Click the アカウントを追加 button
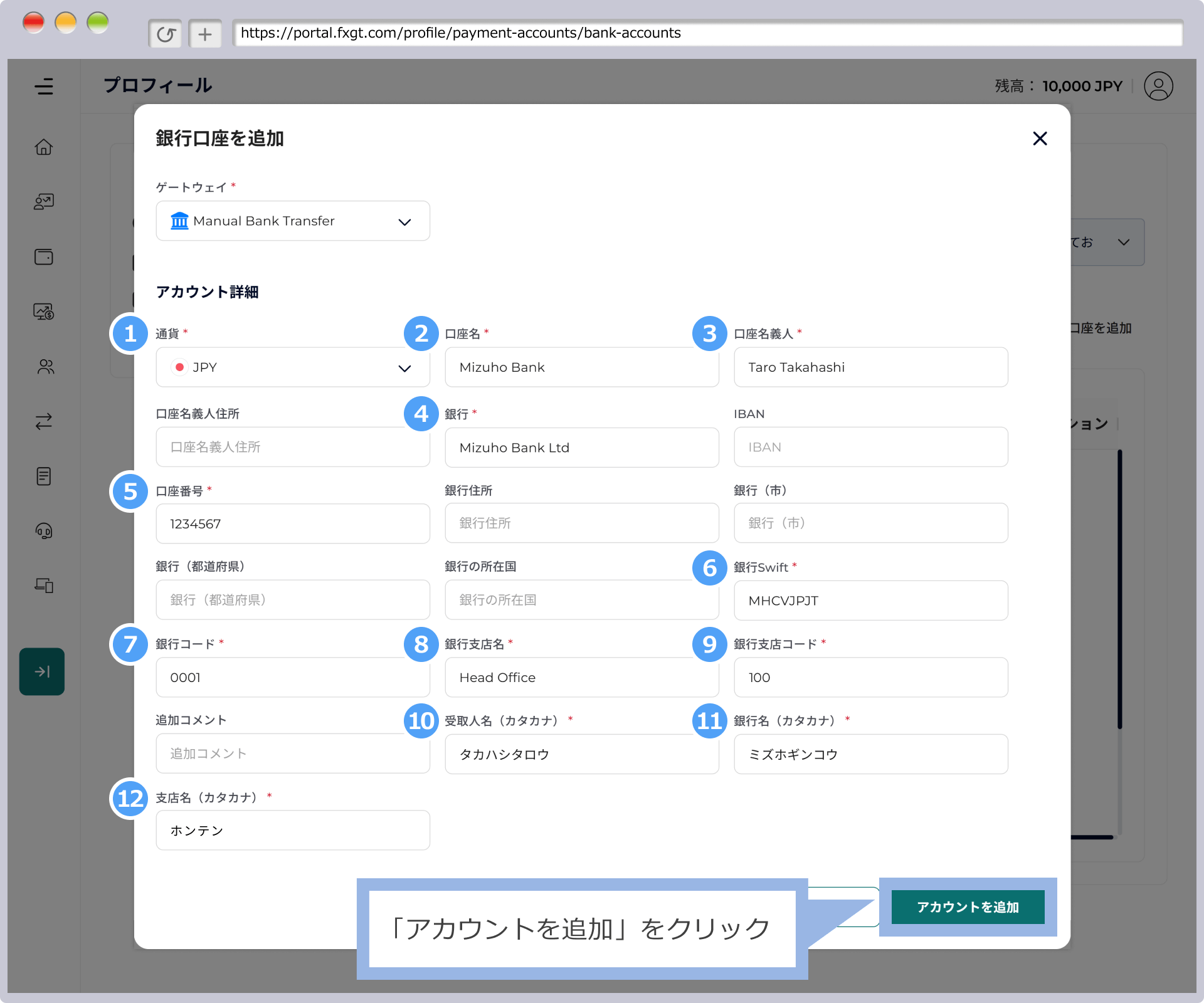The width and height of the screenshot is (1204, 1003). [x=968, y=906]
